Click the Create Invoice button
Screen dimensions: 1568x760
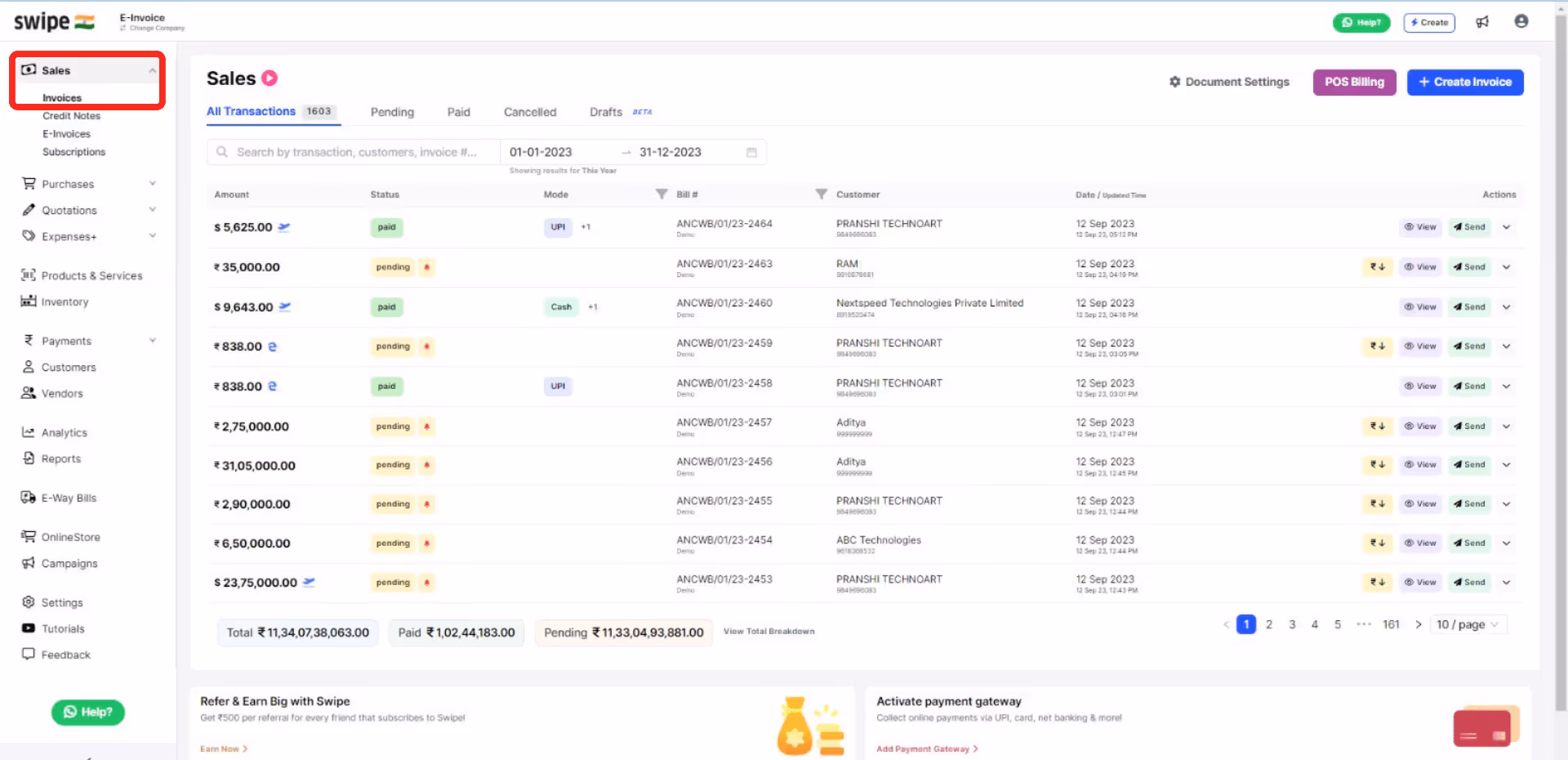point(1465,83)
